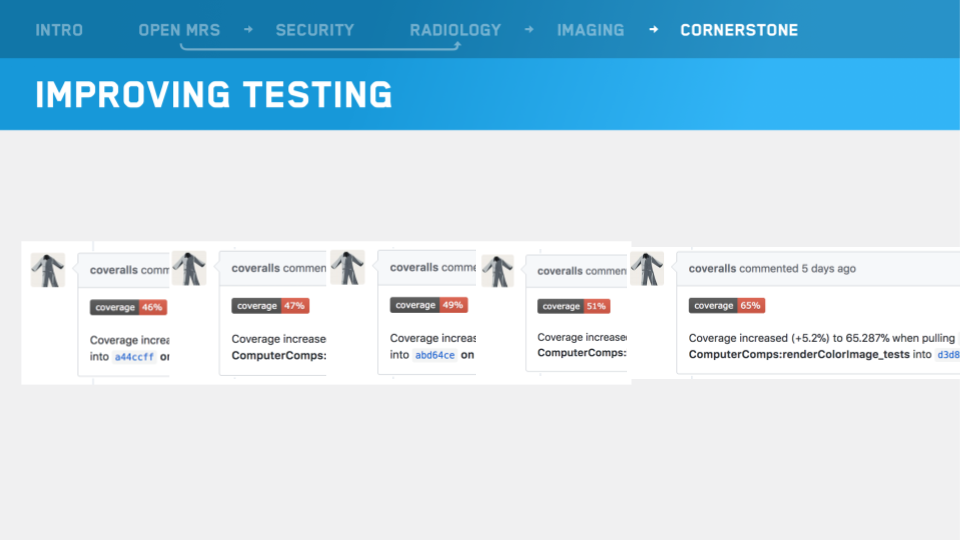
Task: Open the SECURITY section
Action: pyautogui.click(x=315, y=30)
